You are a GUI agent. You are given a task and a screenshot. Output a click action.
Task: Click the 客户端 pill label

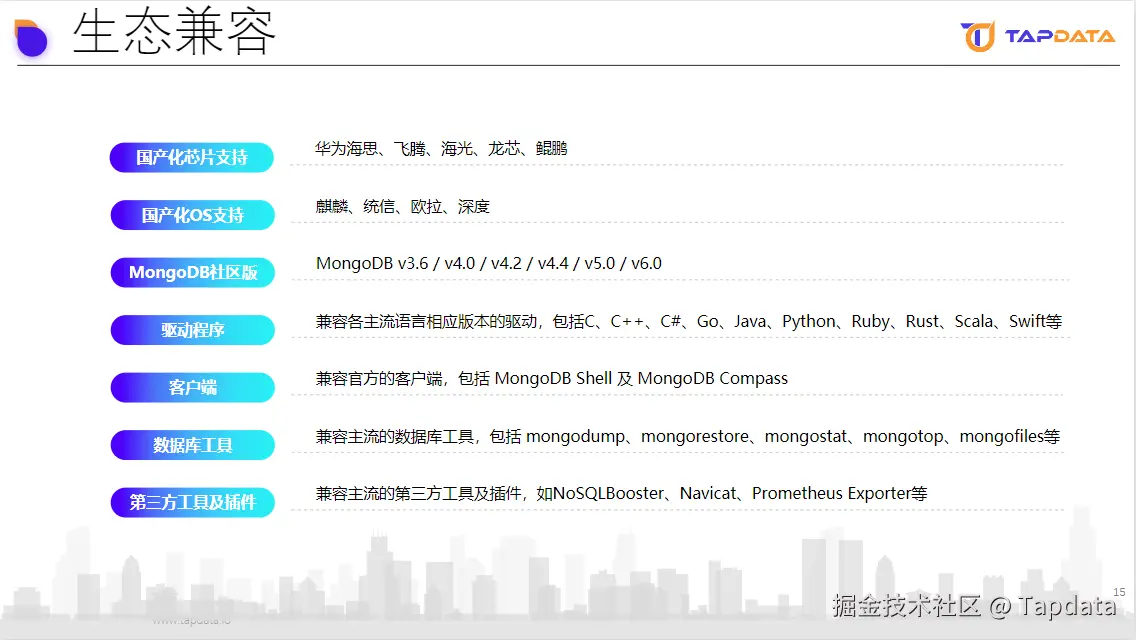pyautogui.click(x=193, y=387)
